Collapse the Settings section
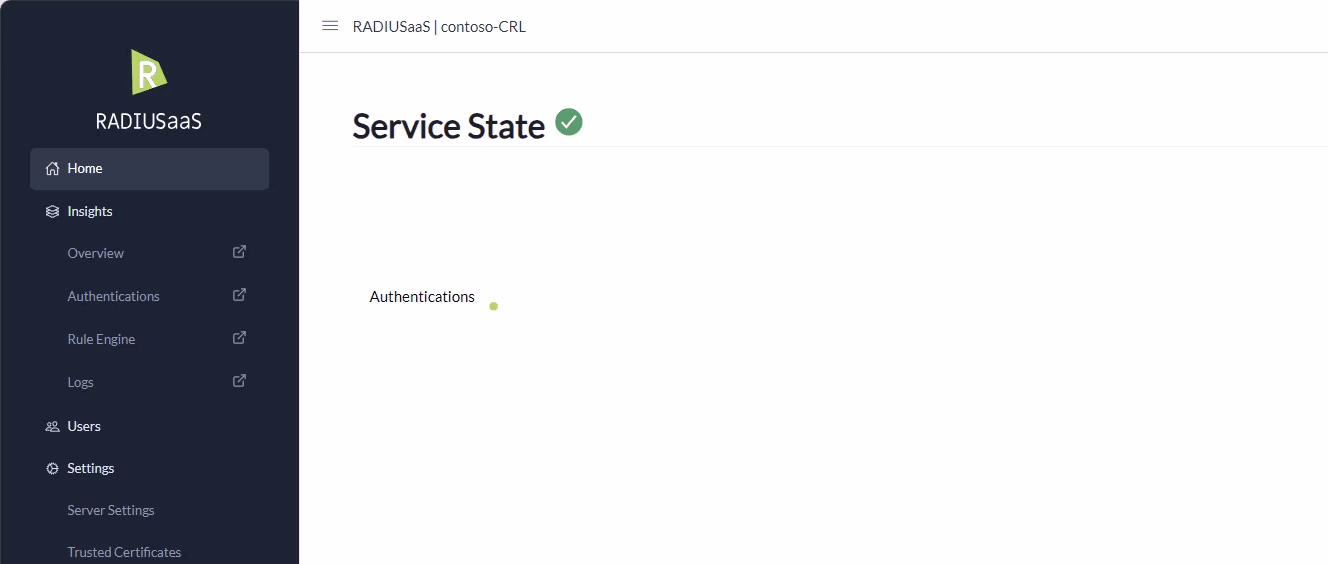Image resolution: width=1328 pixels, height=564 pixels. (x=91, y=469)
